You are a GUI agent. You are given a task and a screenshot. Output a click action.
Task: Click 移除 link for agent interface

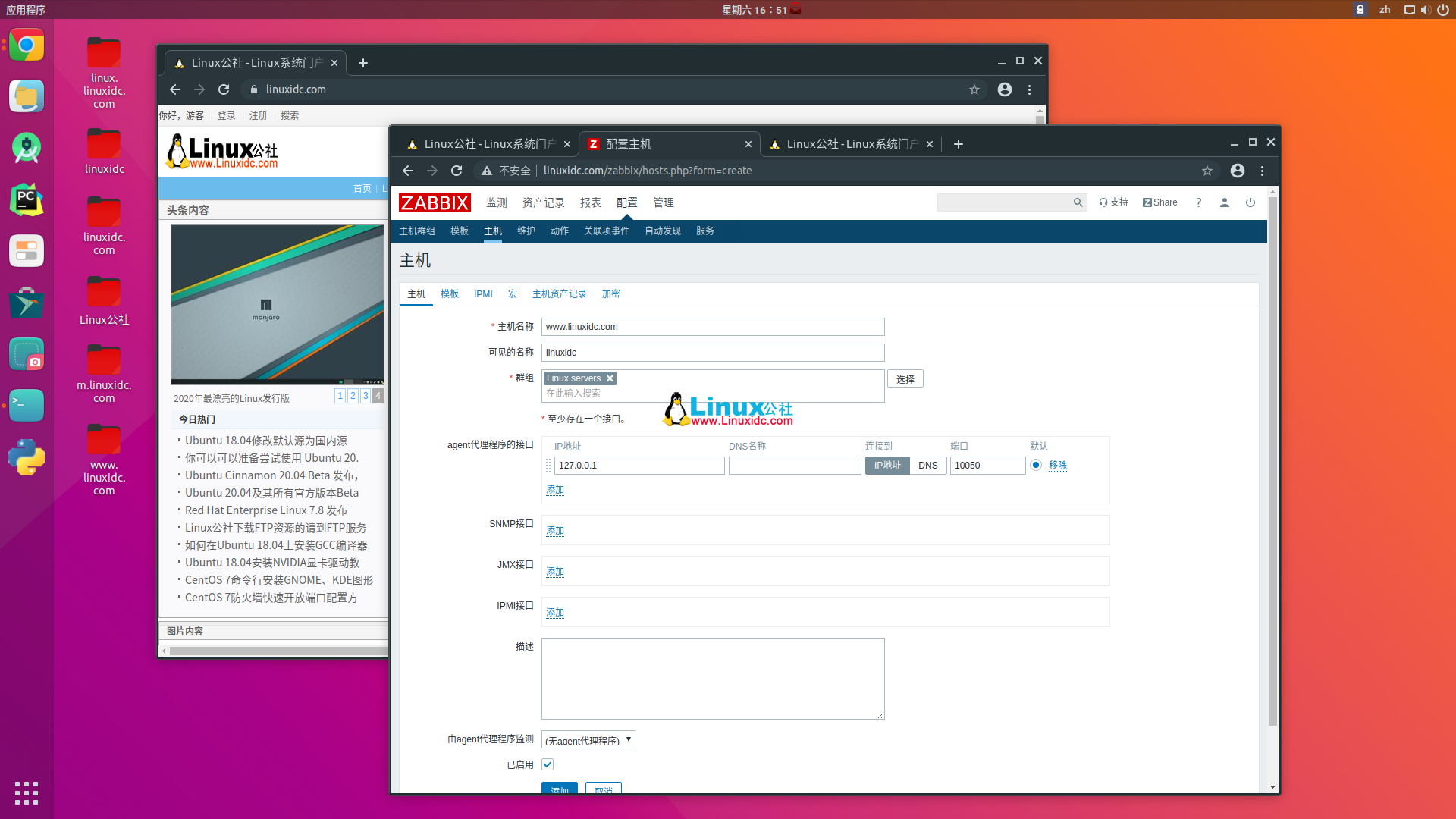[1058, 465]
